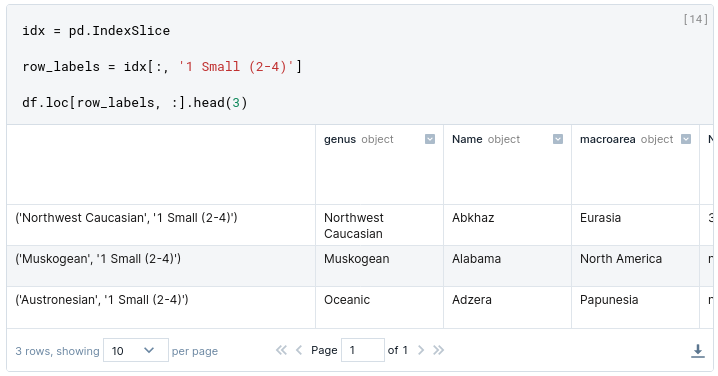Download the table with download icon
Viewport: 718px width, 376px height.
click(697, 351)
